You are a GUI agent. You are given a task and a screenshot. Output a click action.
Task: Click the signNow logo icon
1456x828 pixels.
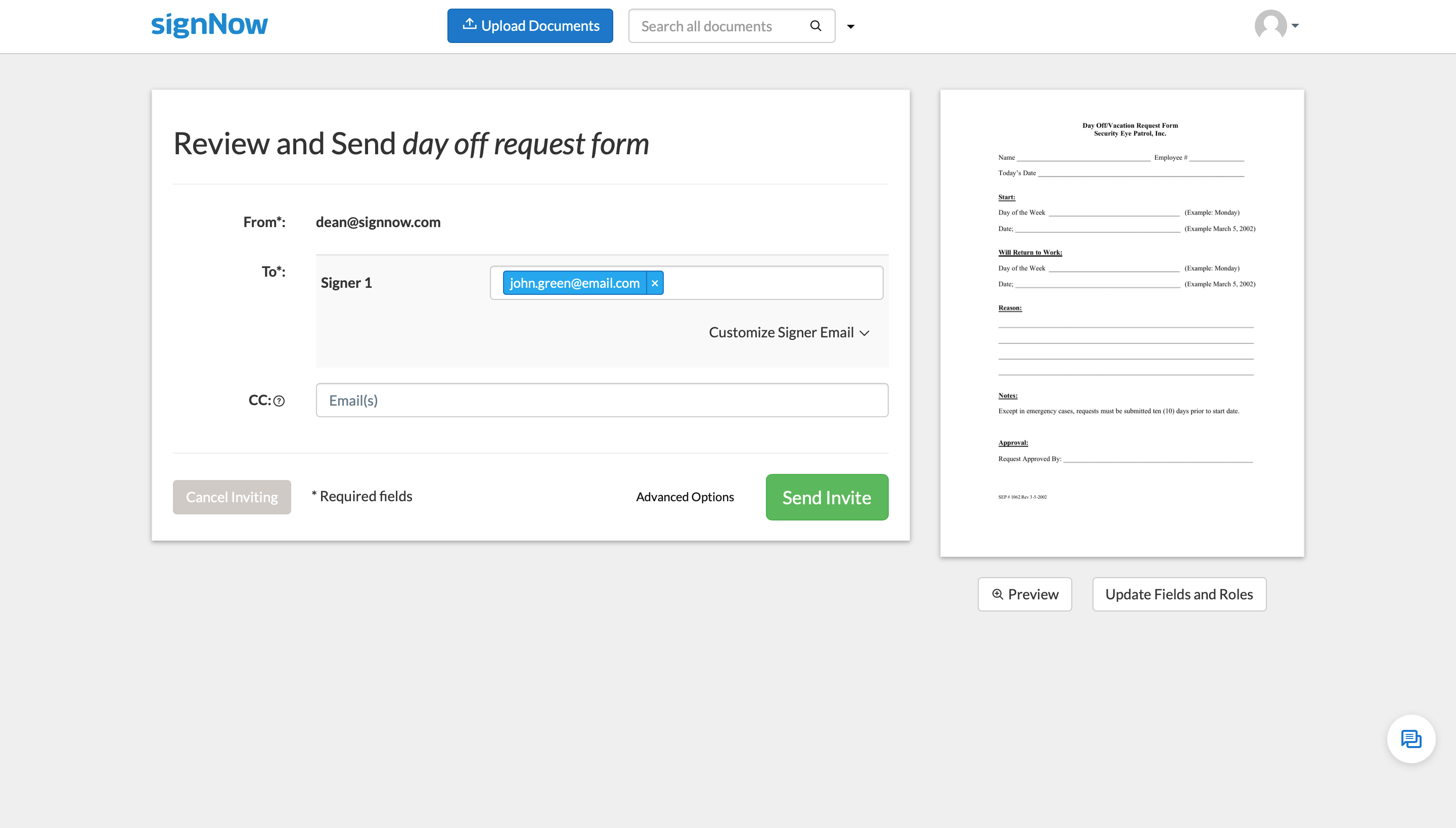(210, 25)
